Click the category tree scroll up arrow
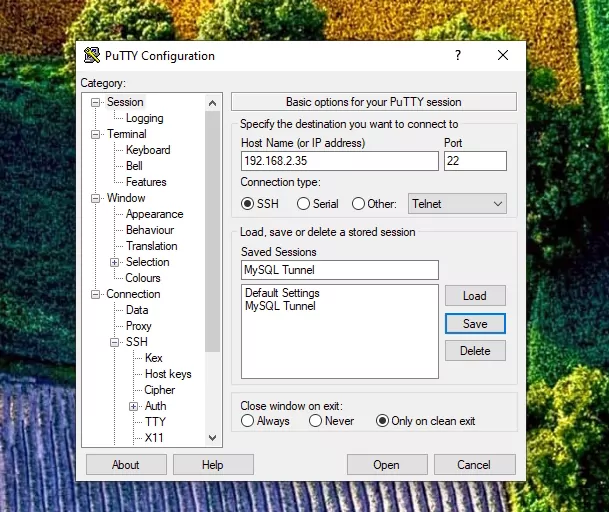This screenshot has height=512, width=609. pyautogui.click(x=212, y=103)
